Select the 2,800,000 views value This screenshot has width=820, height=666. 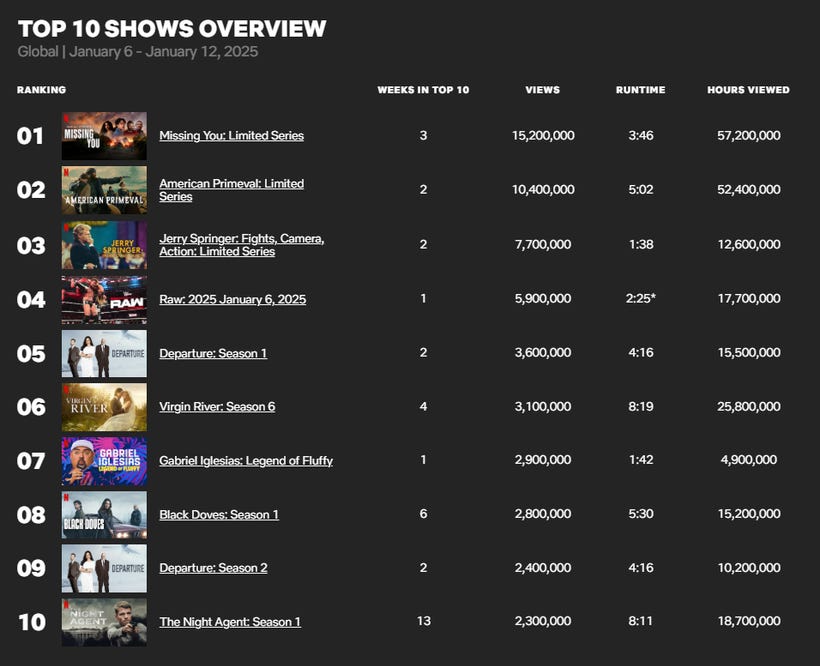coord(543,514)
